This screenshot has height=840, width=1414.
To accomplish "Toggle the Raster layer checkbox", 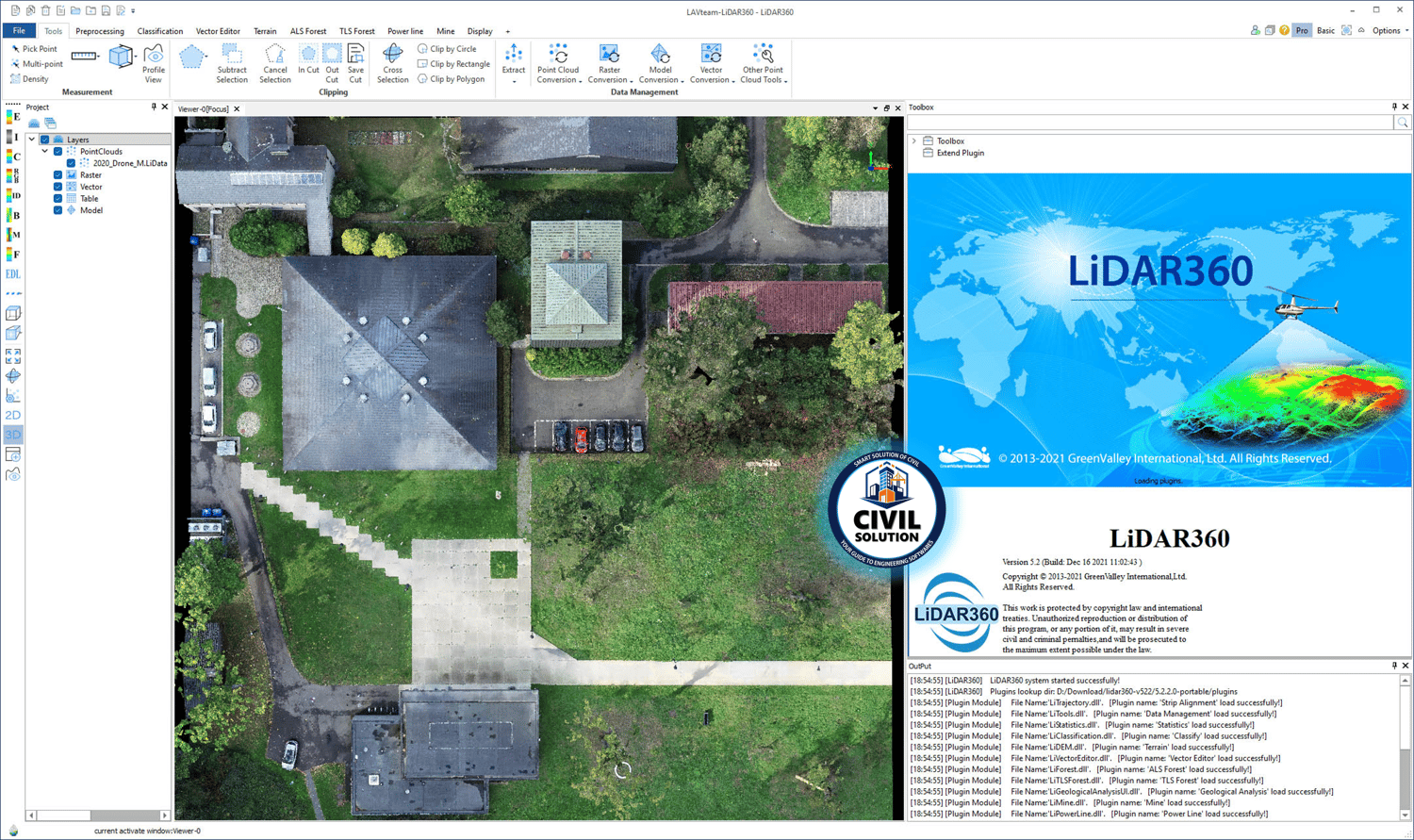I will coord(58,174).
